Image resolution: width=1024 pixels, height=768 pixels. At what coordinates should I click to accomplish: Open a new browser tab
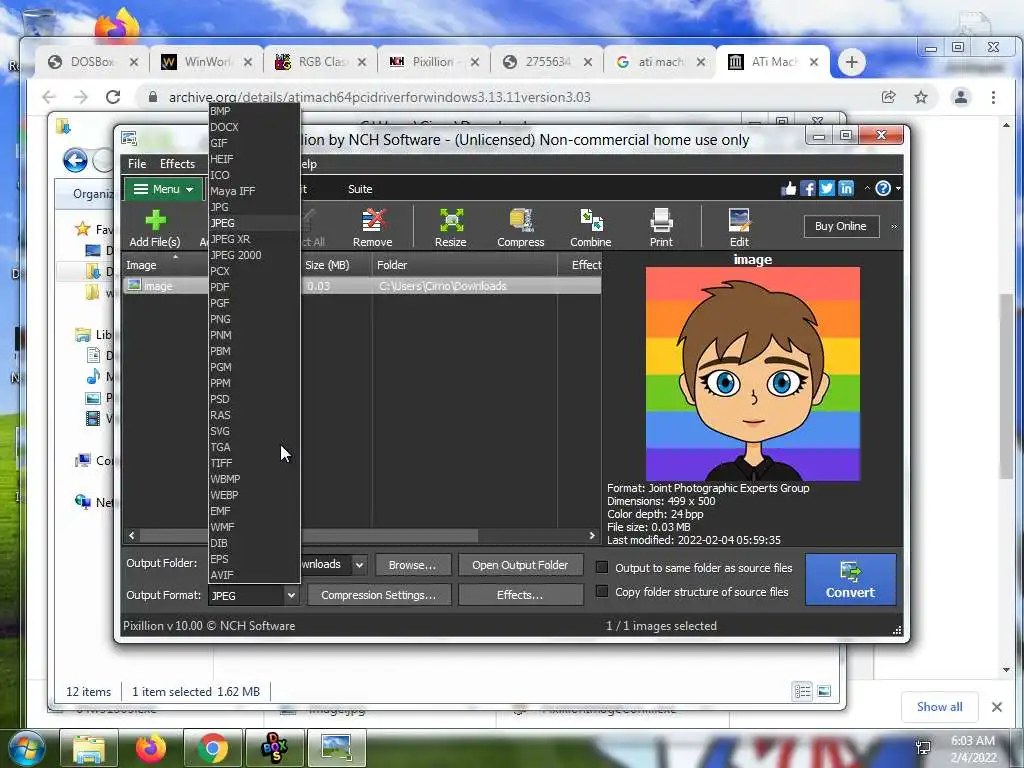[851, 62]
